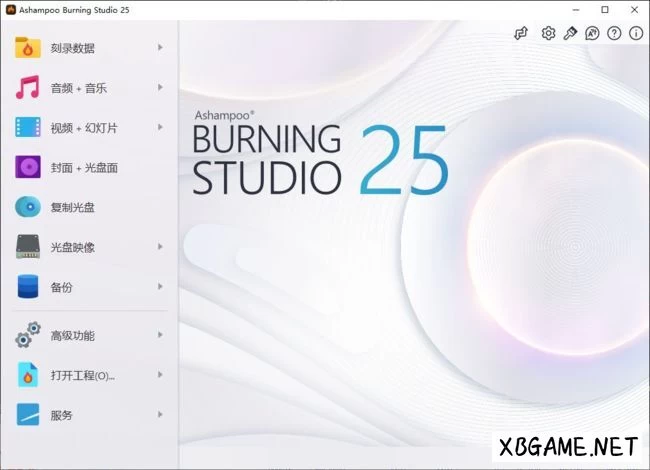
Task: Click the purple disc cover icon
Action: click(28, 167)
